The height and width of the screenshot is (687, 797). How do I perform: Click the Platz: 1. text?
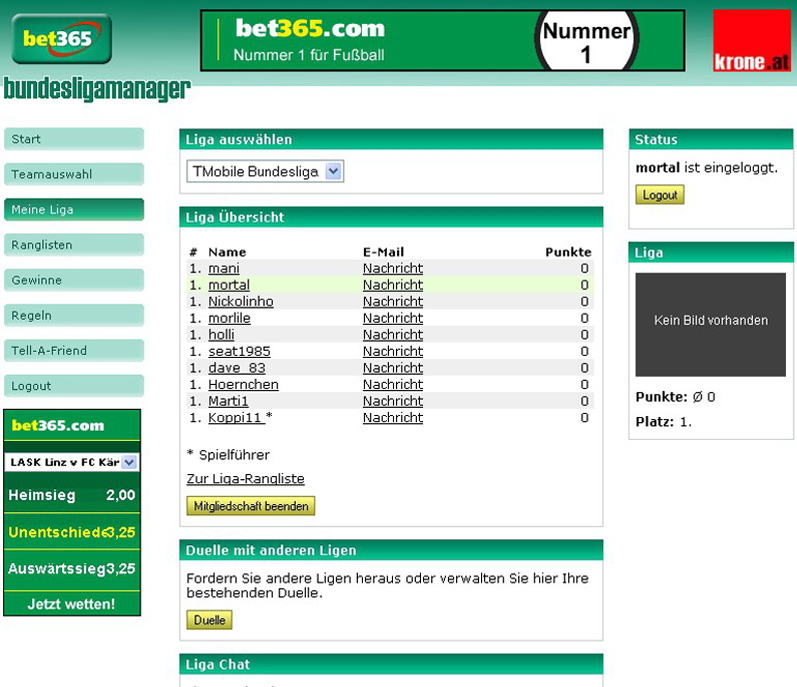tap(663, 422)
